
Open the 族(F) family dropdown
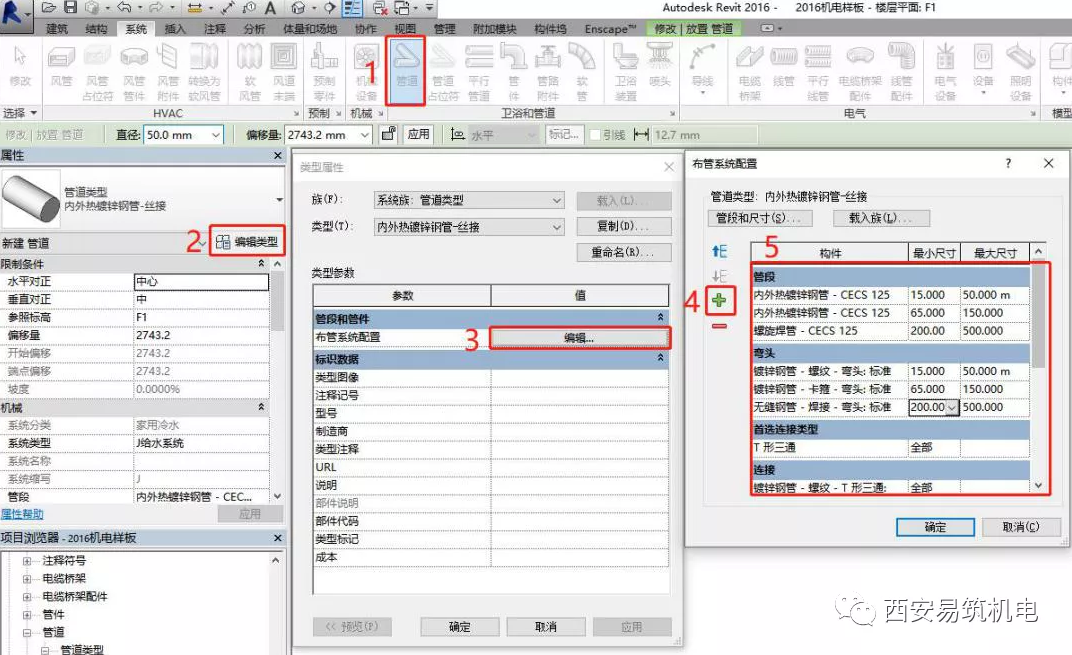(557, 200)
